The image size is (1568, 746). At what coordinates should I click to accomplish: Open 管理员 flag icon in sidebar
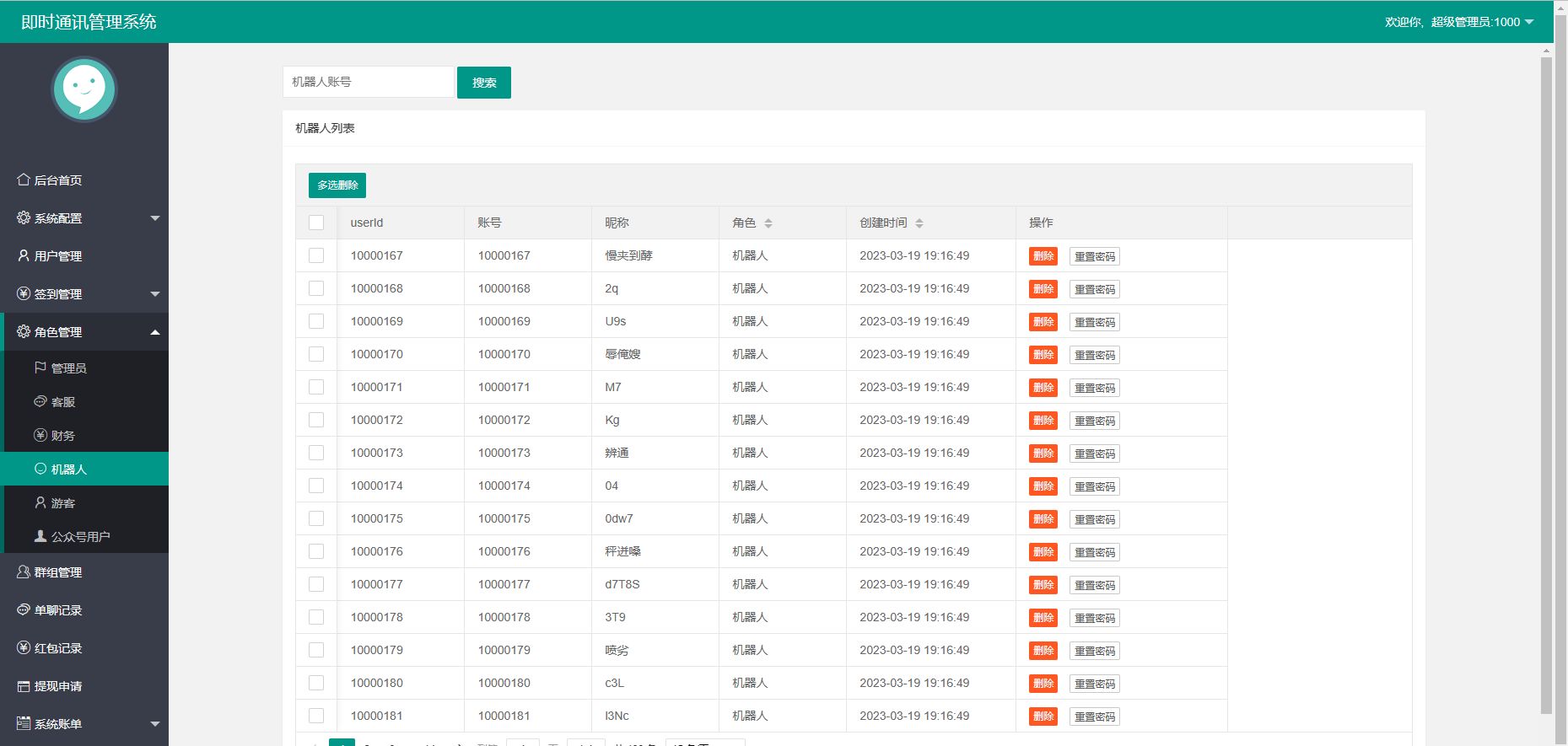point(40,368)
